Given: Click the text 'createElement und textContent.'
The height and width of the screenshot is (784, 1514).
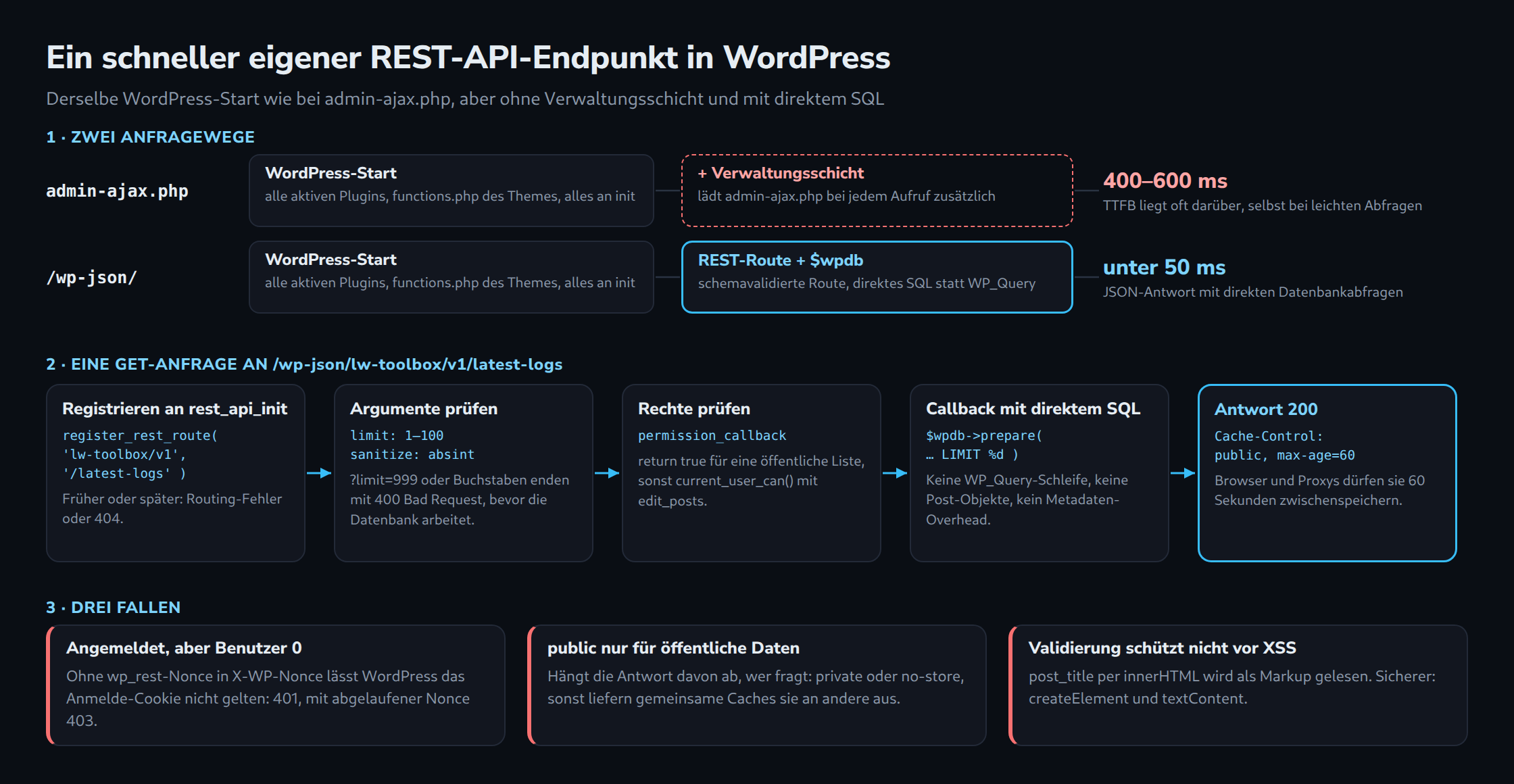Looking at the screenshot, I should [x=1138, y=699].
